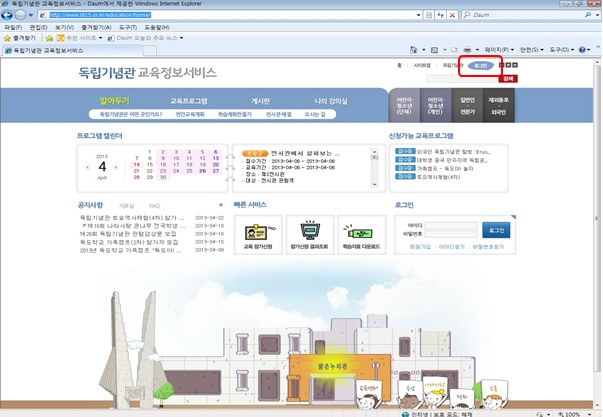Viewport: 603px width, 417px height.
Task: Click the refresh icon next to address bar
Action: pyautogui.click(x=442, y=16)
